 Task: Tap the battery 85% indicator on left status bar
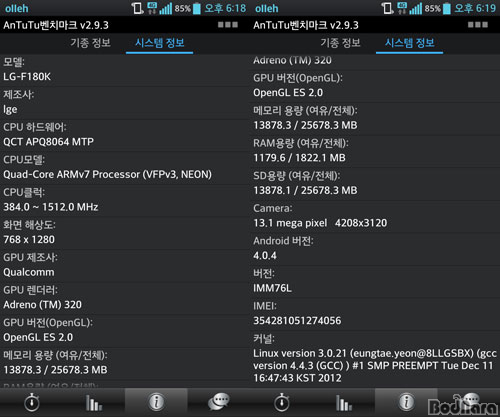tap(188, 8)
